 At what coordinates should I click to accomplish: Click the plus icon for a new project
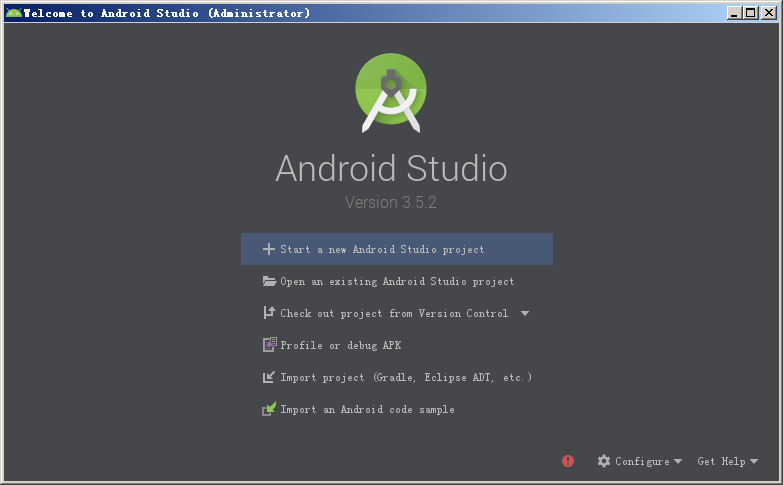(269, 249)
